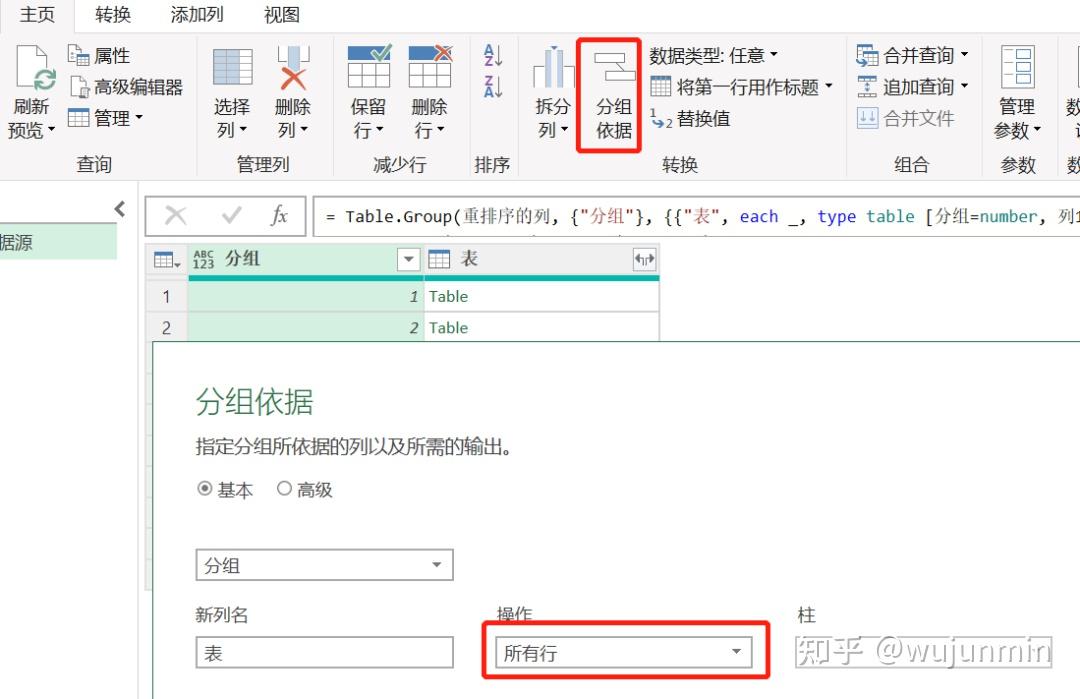Image resolution: width=1080 pixels, height=699 pixels.
Task: Click the 分组 cell with value 1
Action: [306, 297]
